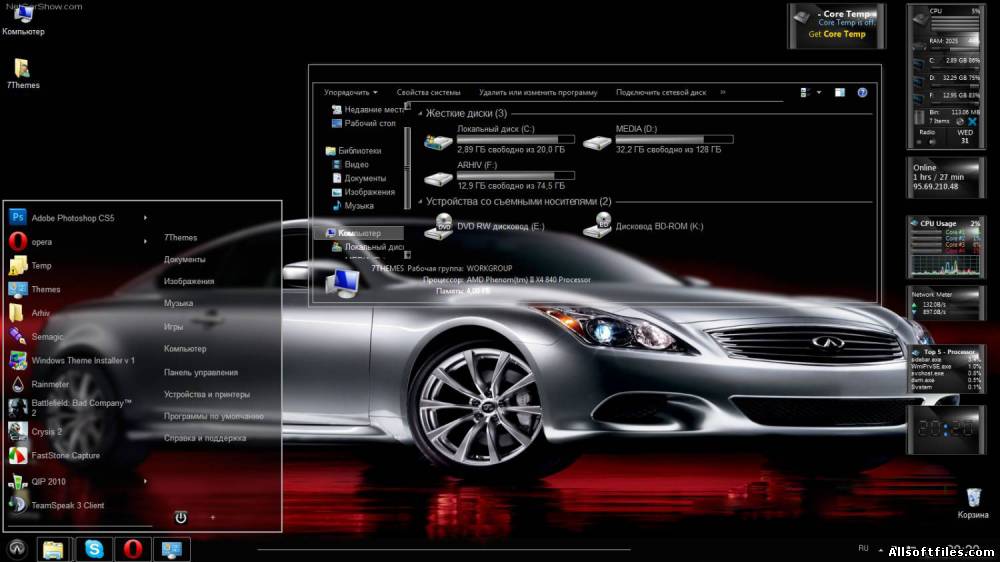1000x562 pixels.
Task: Open Arhiv folder in Start menu
Action: click(41, 313)
